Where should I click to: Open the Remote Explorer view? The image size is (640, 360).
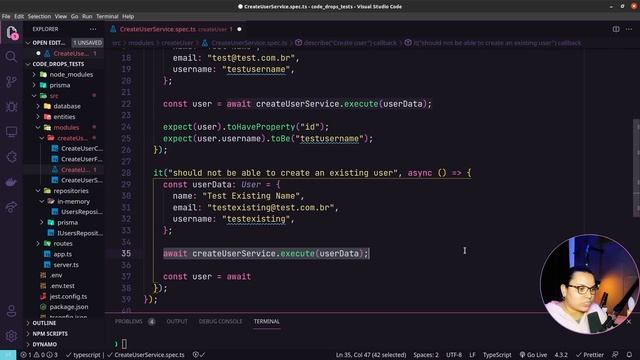pos(11,131)
